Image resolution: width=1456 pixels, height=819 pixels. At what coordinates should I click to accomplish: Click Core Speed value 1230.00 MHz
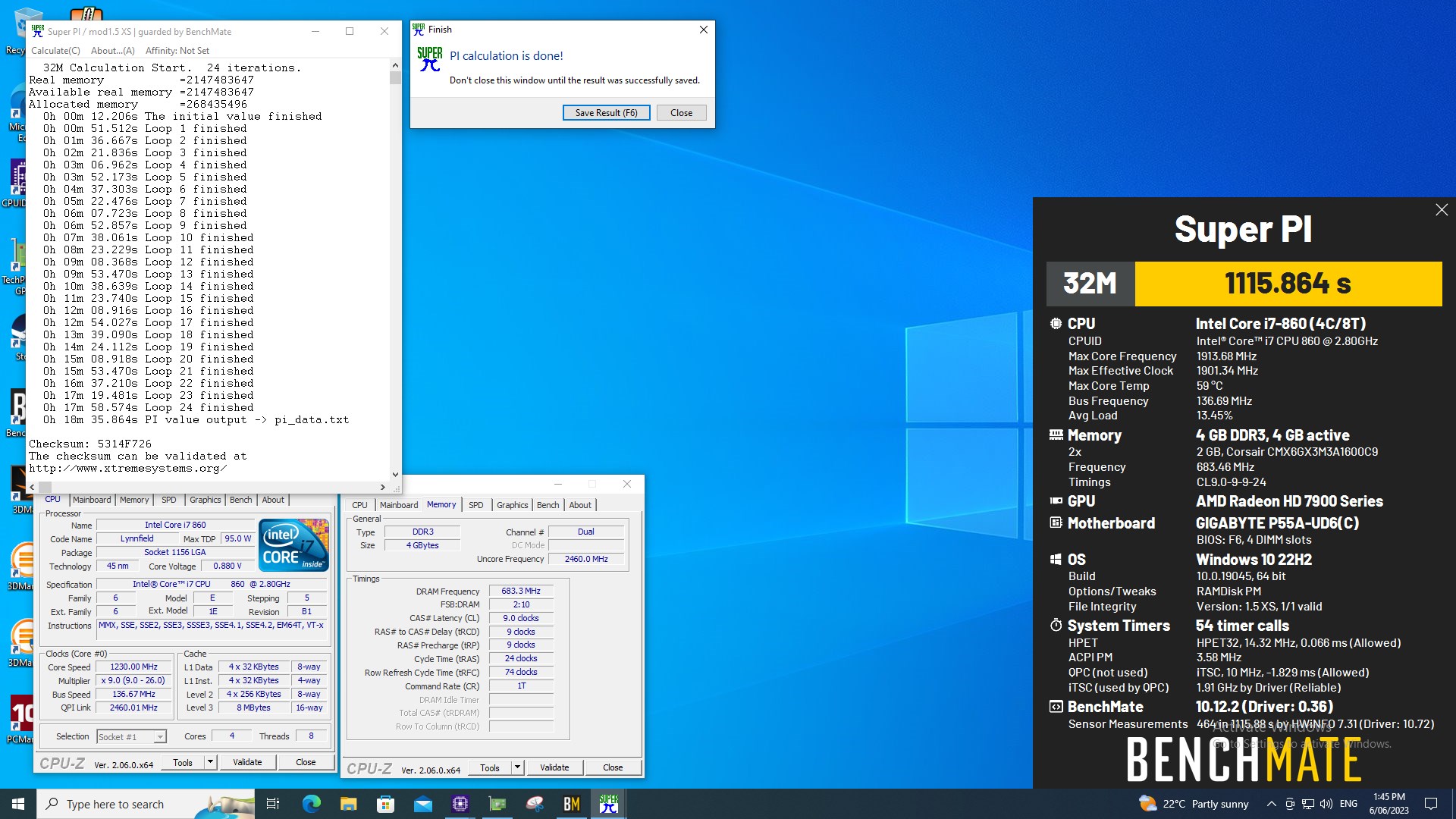click(134, 667)
